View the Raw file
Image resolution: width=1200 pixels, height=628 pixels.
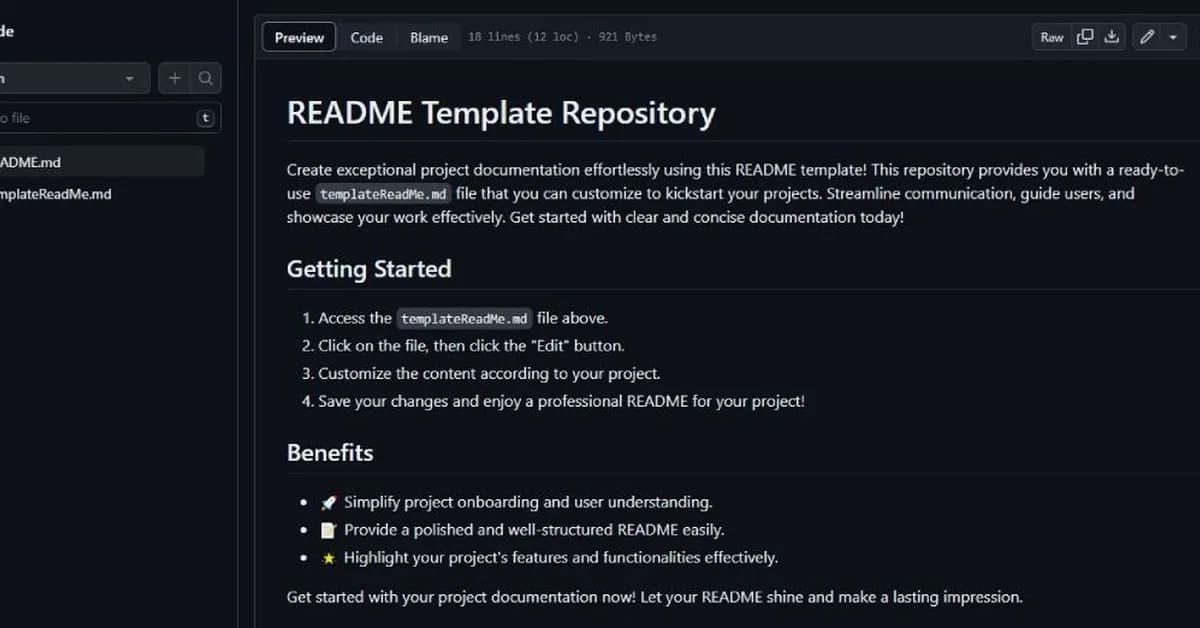click(x=1052, y=37)
